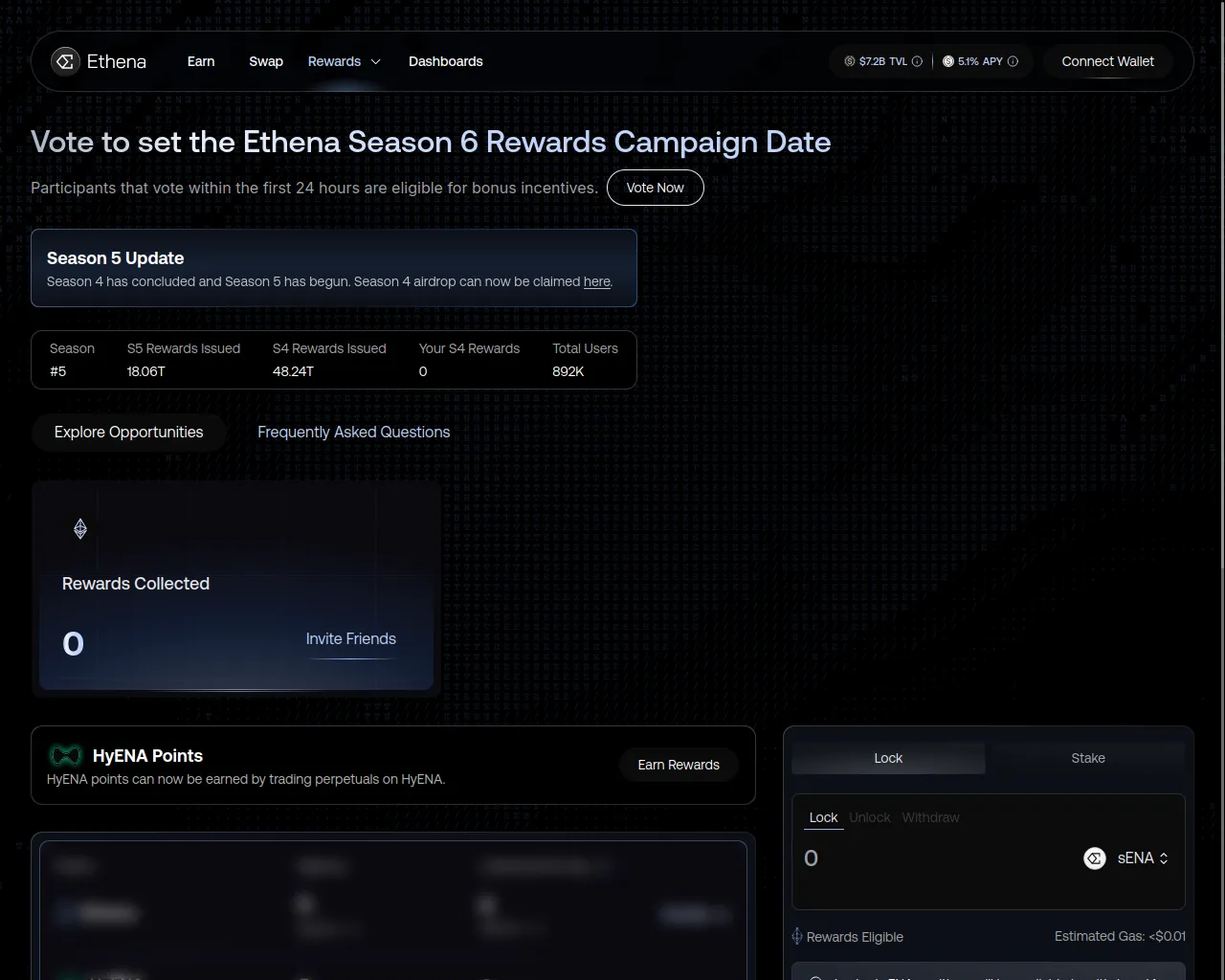Switch to the Explore Opportunities tab
1225x980 pixels.
pos(129,433)
